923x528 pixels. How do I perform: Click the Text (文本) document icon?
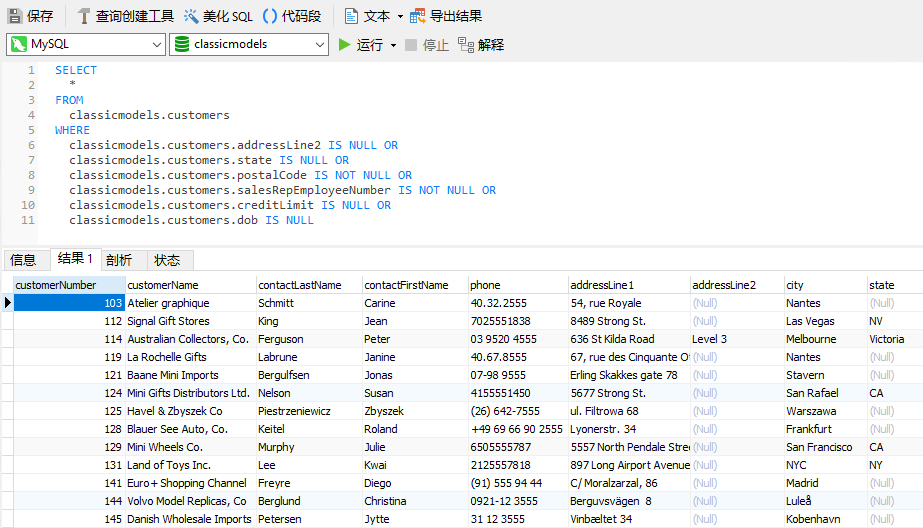pos(351,16)
